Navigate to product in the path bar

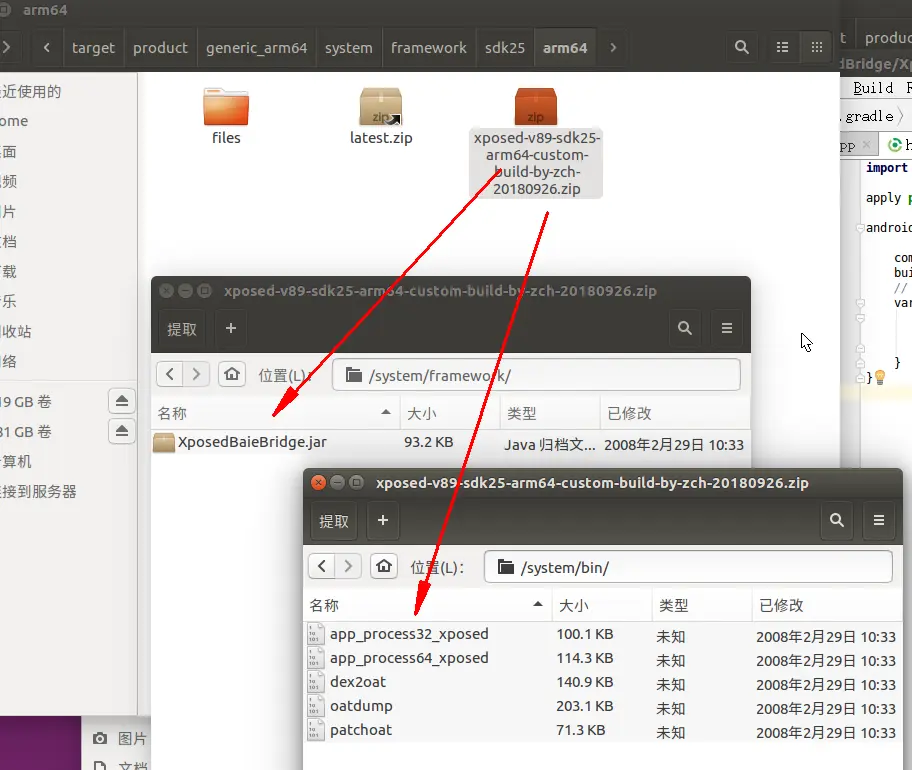coord(160,48)
